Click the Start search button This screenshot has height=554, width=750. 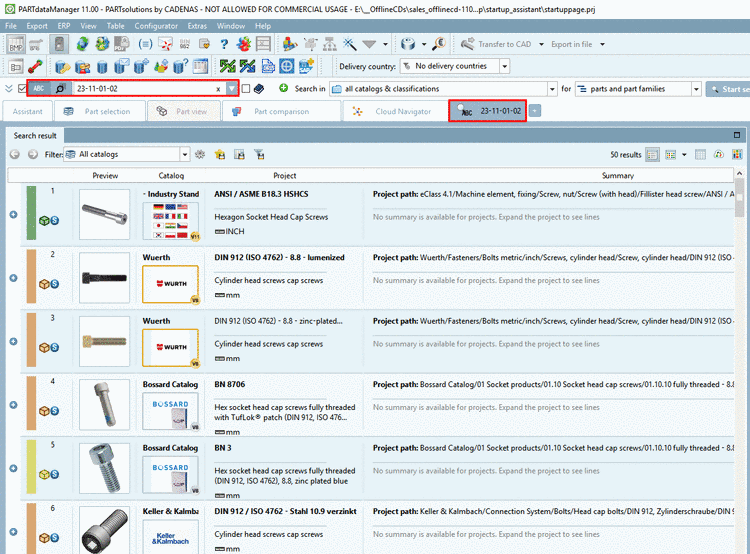728,89
